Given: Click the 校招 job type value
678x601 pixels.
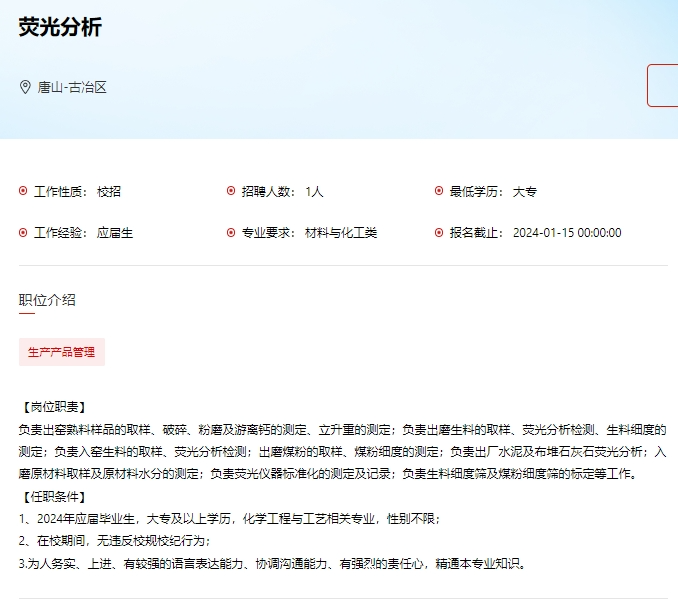Looking at the screenshot, I should point(109,191).
